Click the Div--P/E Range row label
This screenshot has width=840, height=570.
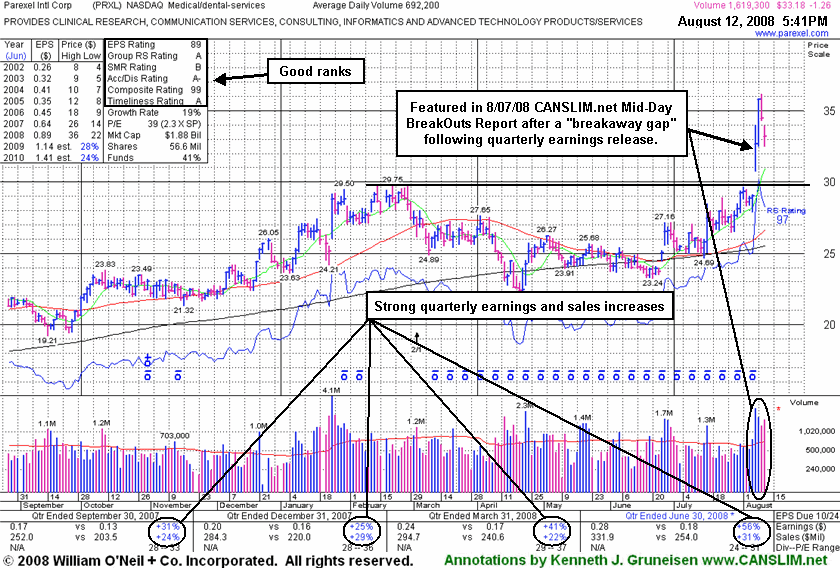point(807,548)
